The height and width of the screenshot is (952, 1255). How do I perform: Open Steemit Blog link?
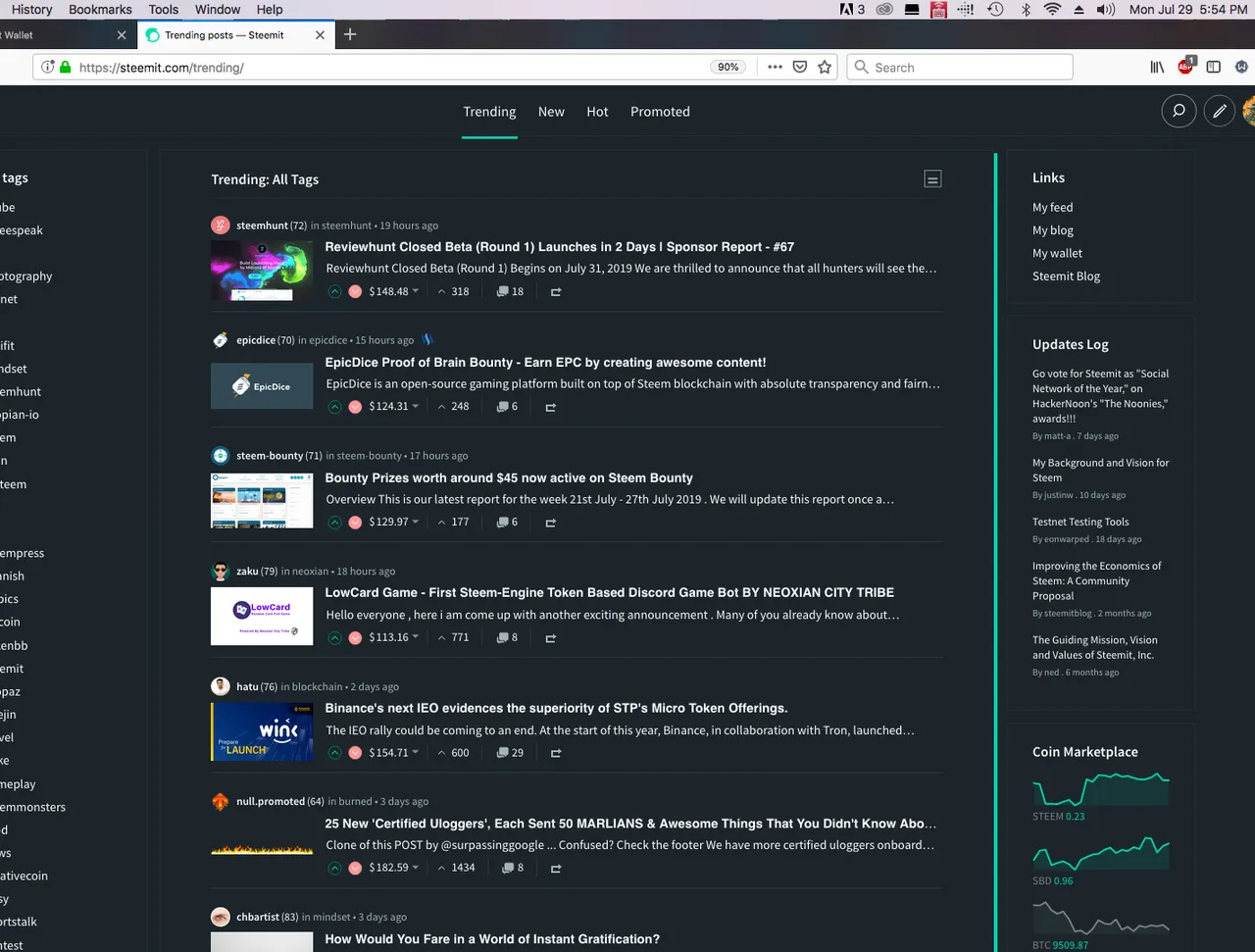(1066, 276)
